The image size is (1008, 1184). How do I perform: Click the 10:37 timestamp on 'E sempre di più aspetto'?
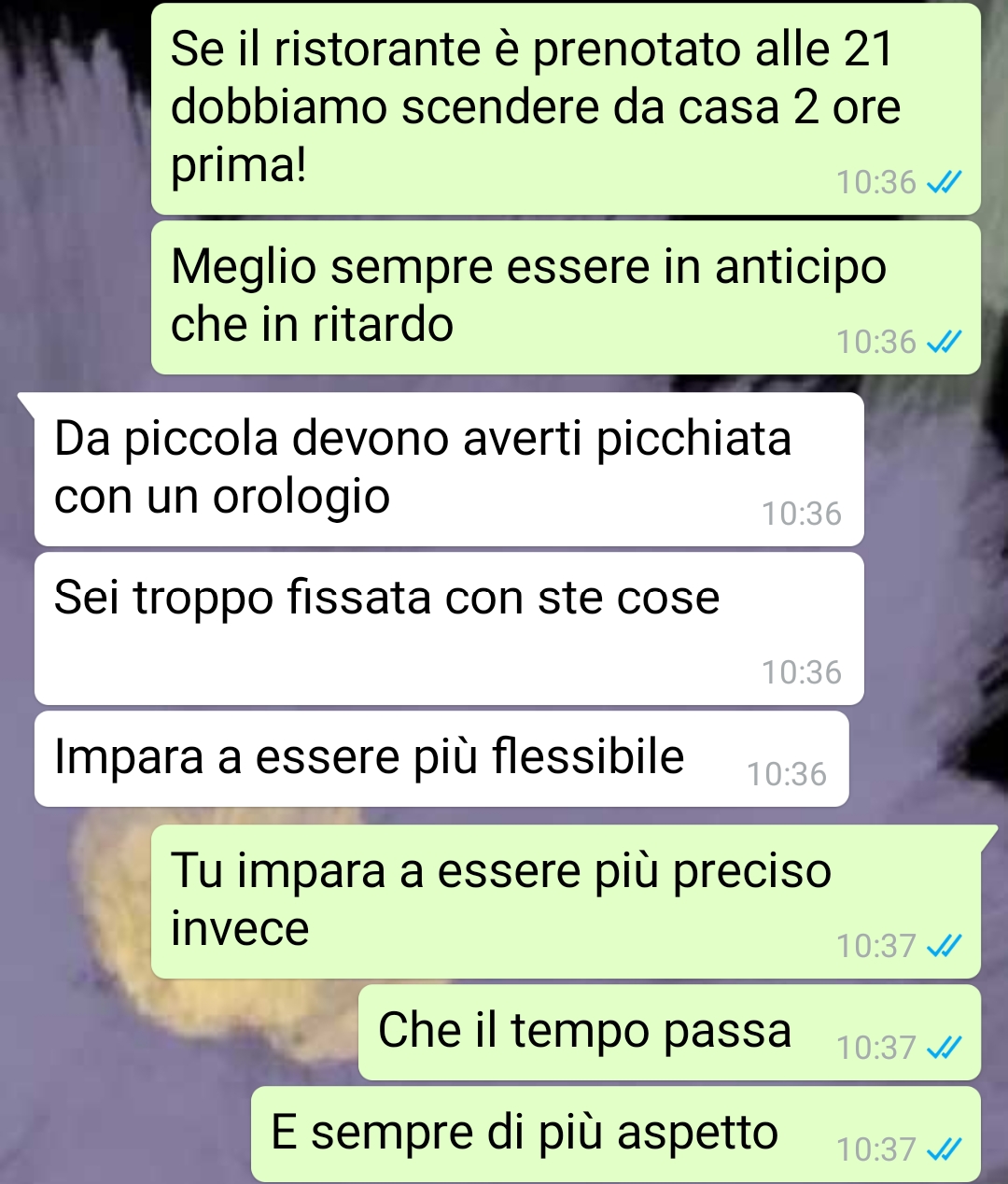[876, 1150]
